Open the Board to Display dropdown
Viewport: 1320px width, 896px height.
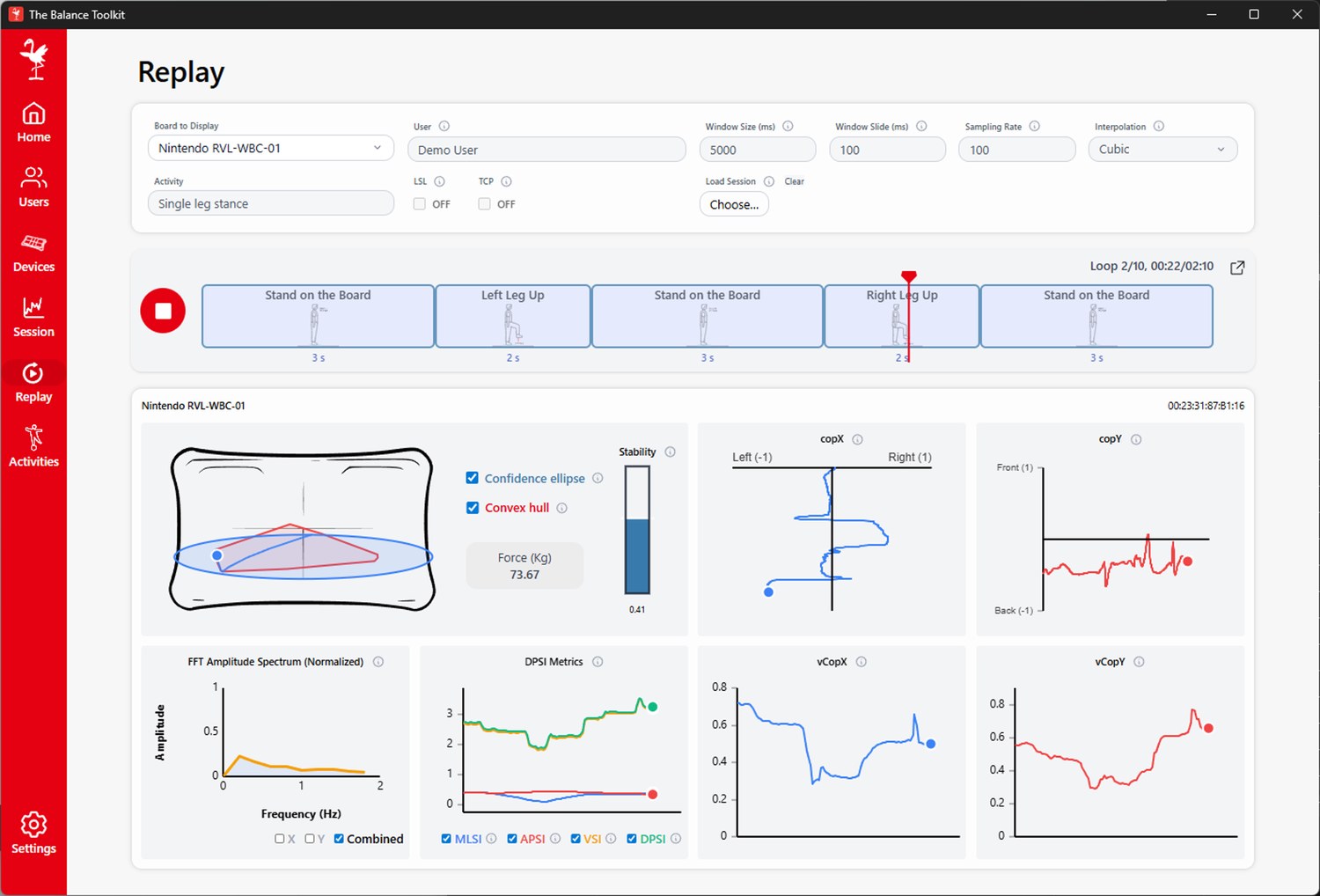(x=271, y=148)
